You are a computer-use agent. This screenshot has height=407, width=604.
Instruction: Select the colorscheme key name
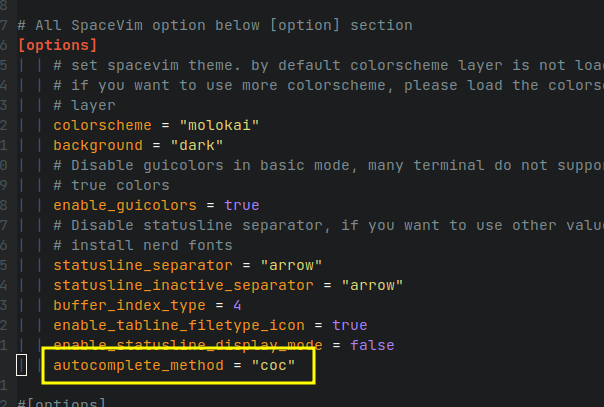coord(102,126)
